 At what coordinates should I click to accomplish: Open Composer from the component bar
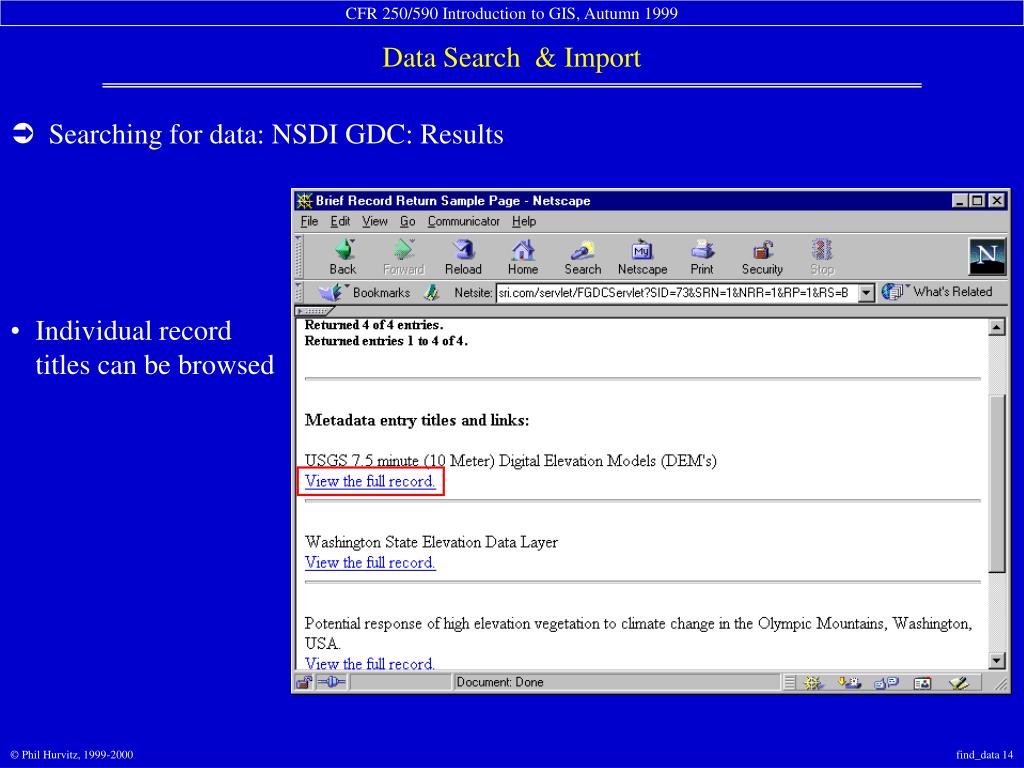(x=959, y=683)
